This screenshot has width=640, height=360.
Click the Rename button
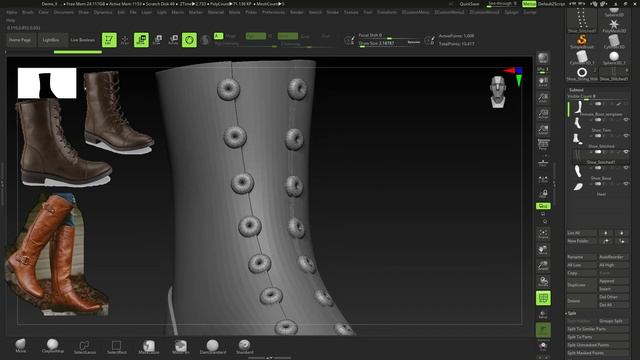coord(581,257)
